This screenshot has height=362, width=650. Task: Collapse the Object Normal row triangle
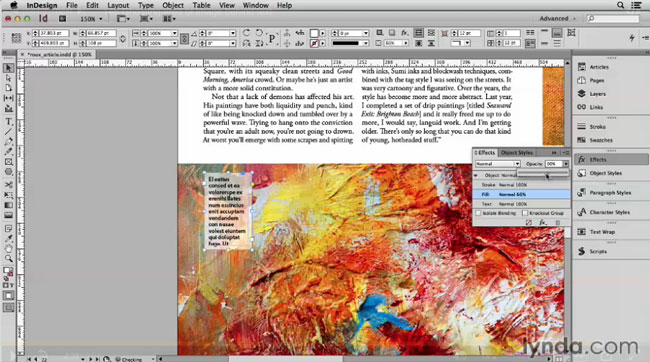coord(476,175)
